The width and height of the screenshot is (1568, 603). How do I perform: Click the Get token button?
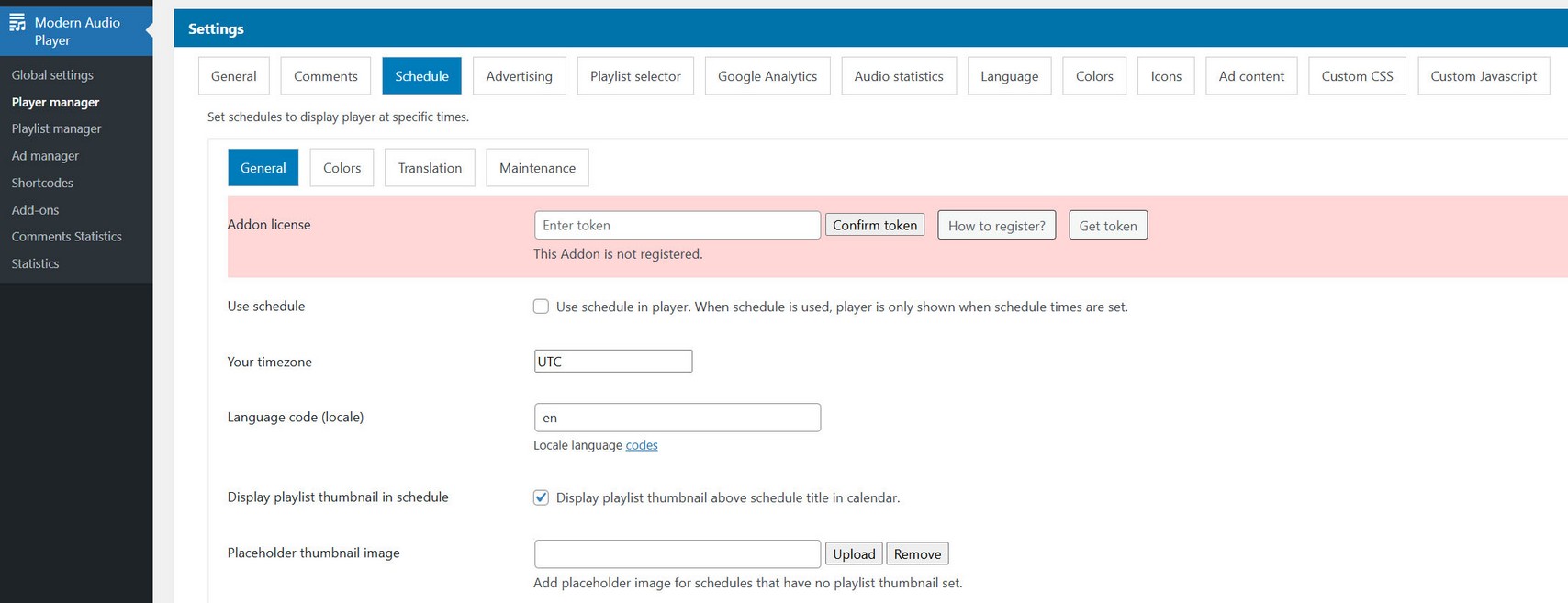click(1107, 226)
